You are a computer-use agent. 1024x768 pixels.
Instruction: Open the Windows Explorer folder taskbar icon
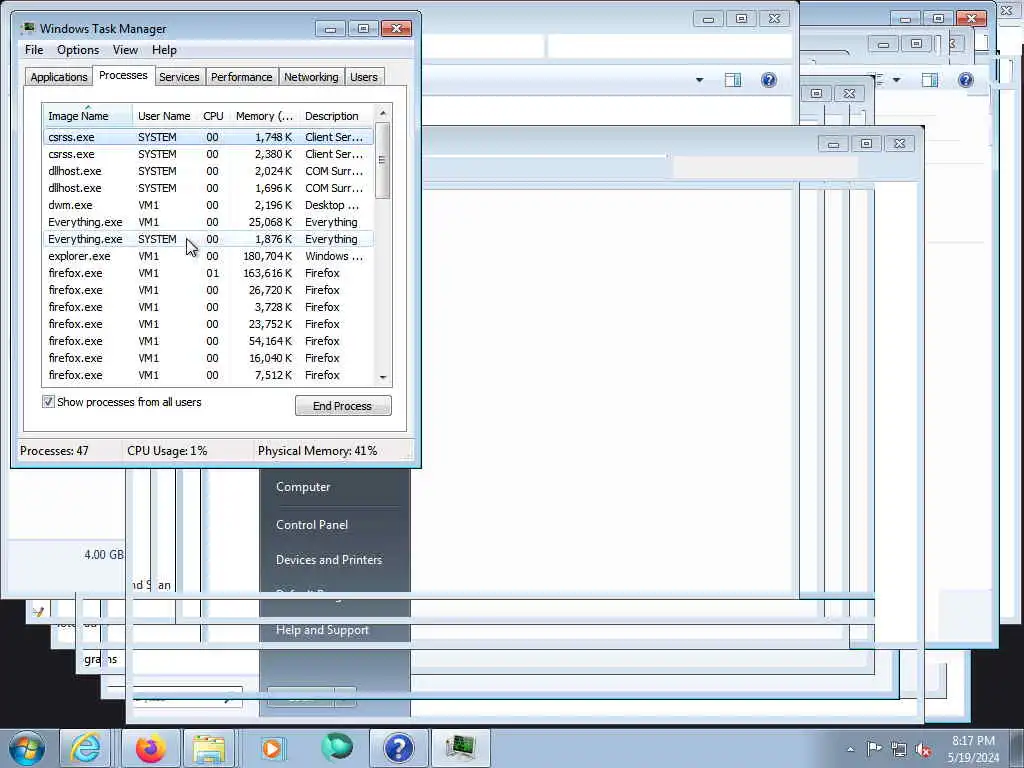click(x=209, y=748)
